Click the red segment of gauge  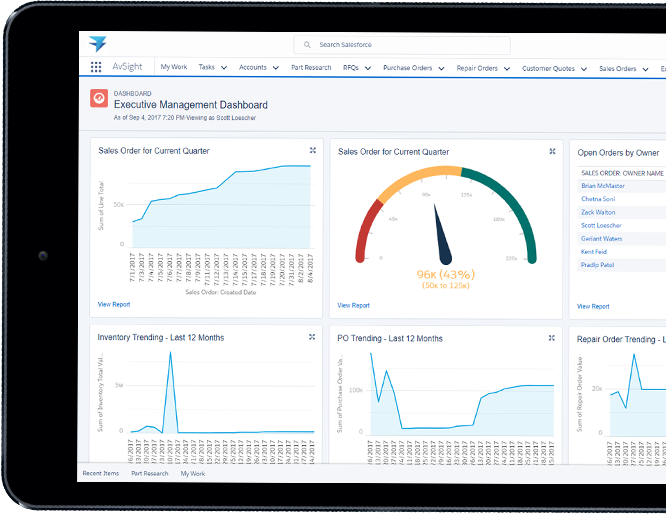[x=366, y=229]
